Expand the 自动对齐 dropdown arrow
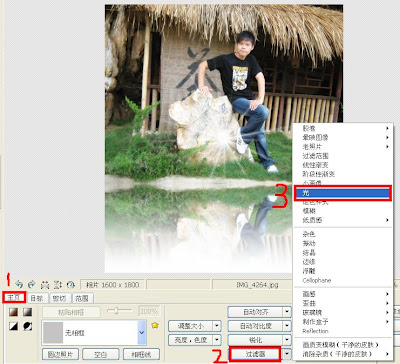Viewport: 400px width, 364px height. pyautogui.click(x=287, y=312)
